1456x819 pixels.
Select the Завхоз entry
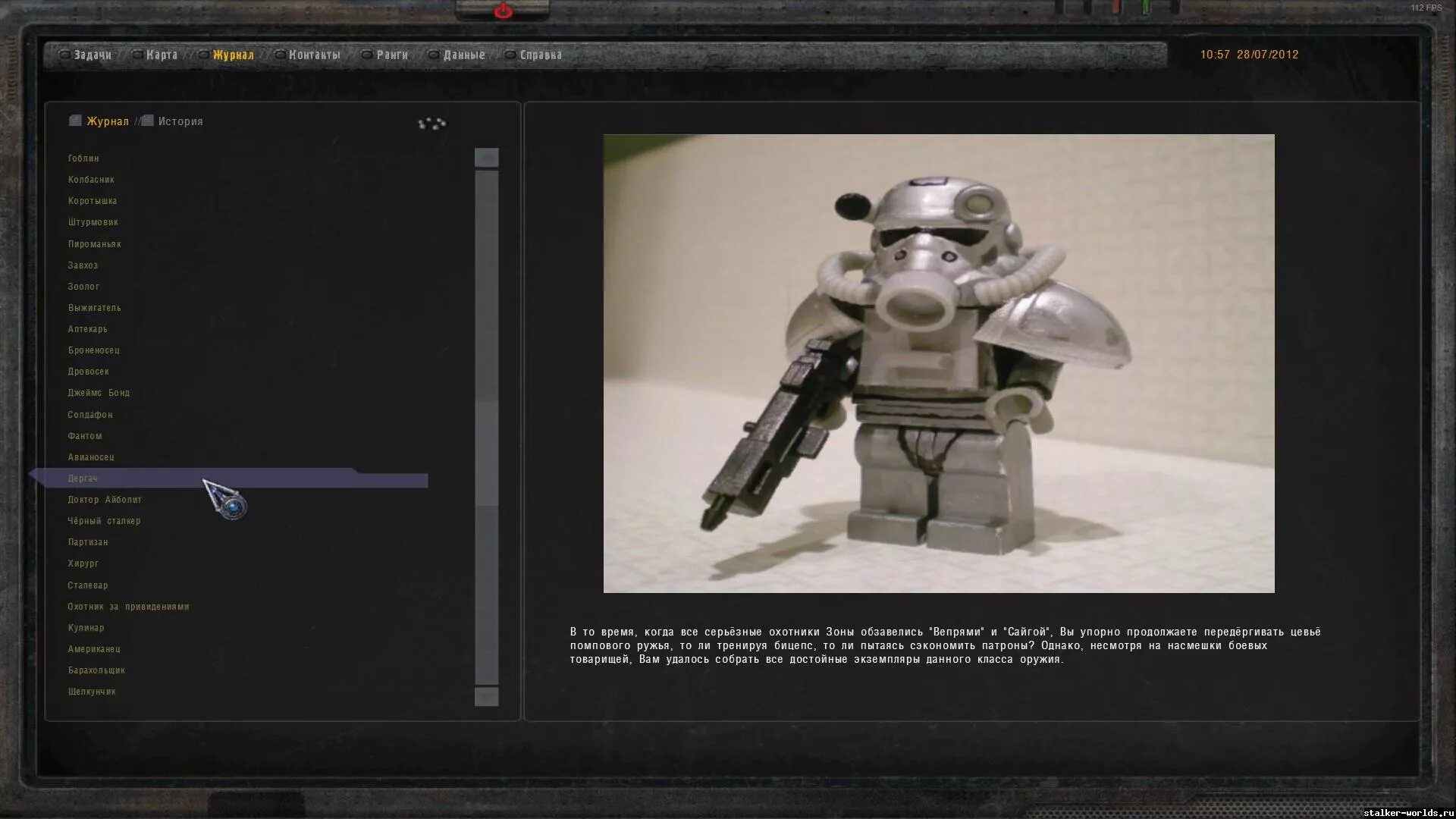coord(83,265)
